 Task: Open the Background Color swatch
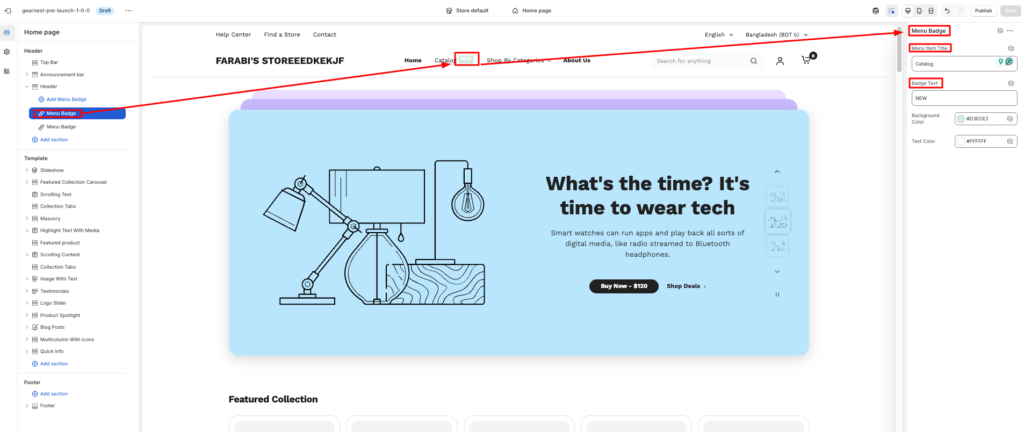[x=961, y=119]
